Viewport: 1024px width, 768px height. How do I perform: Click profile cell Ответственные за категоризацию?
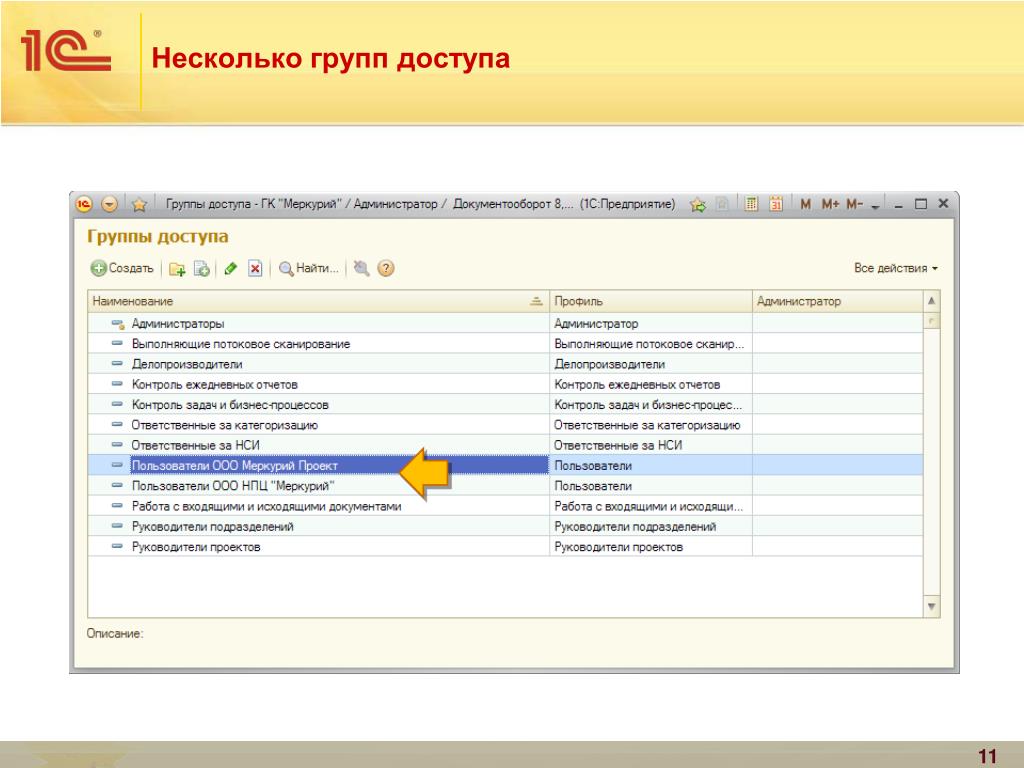click(x=650, y=424)
